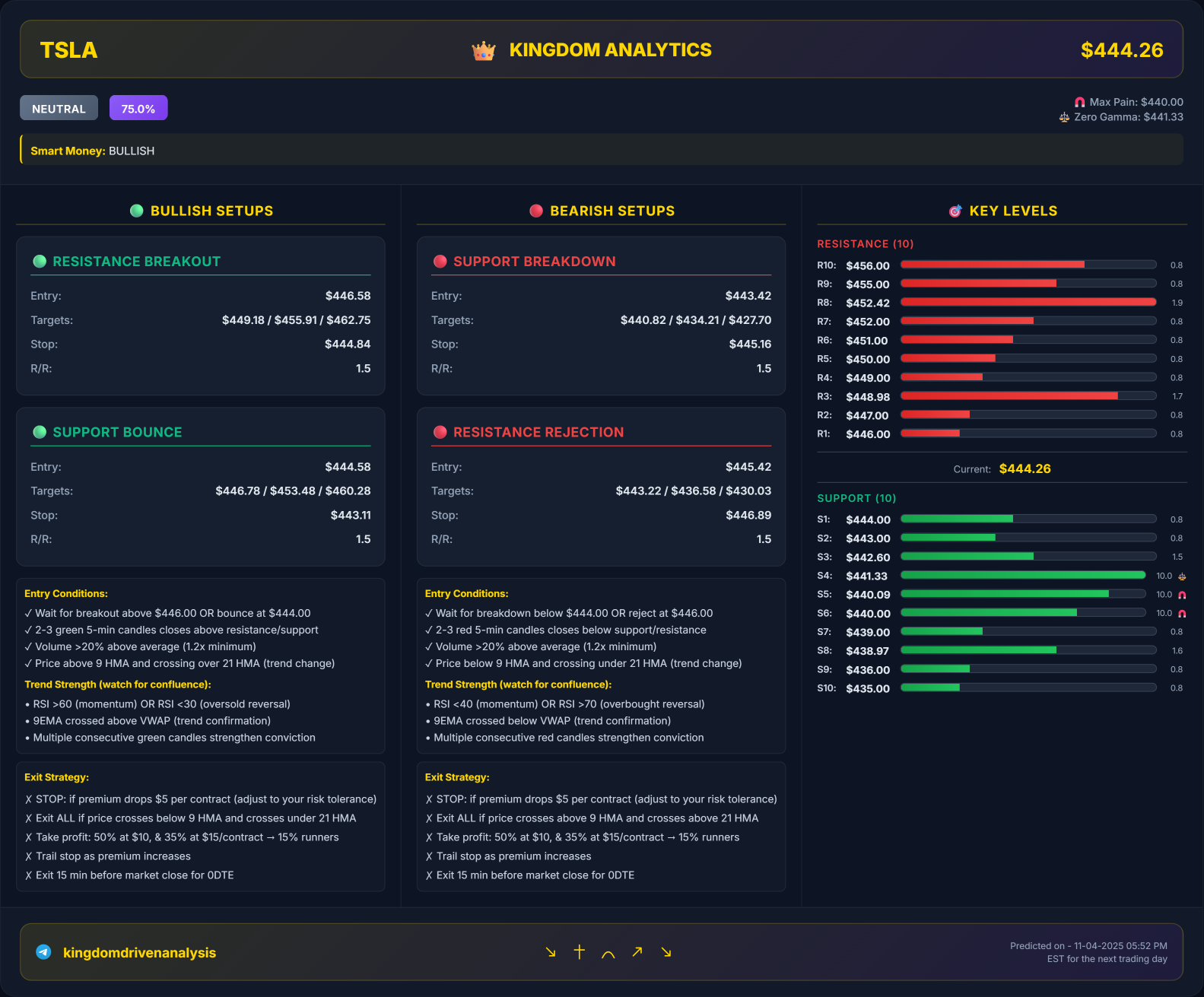Click the $444.26 price in the header
Image resolution: width=1204 pixels, height=997 pixels.
click(1122, 50)
